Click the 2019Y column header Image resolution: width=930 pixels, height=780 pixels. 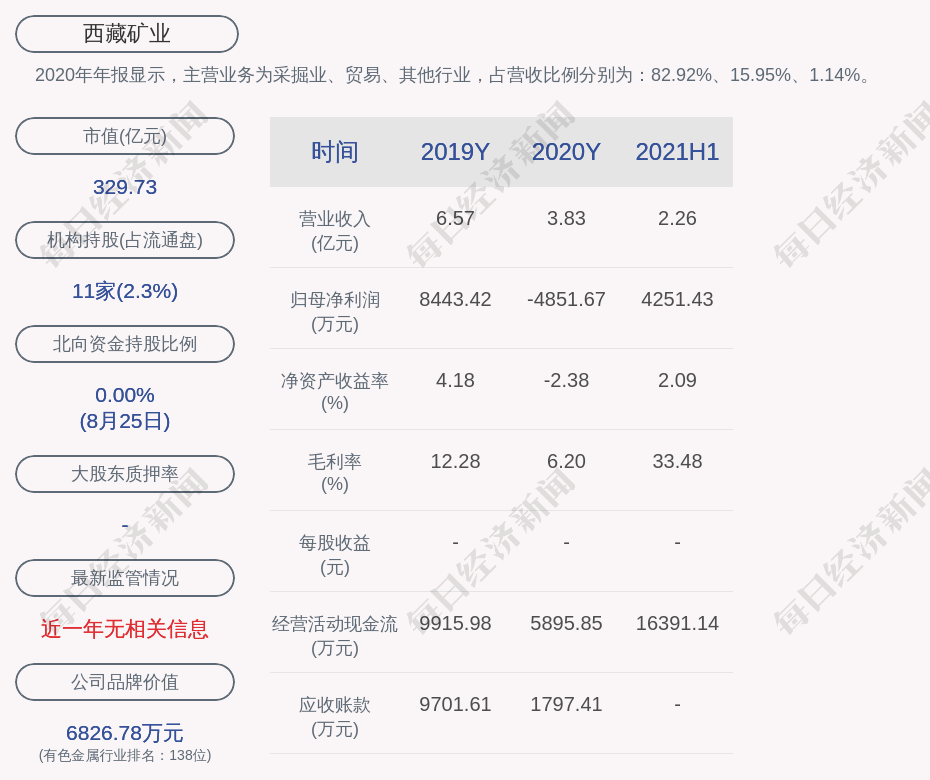tap(455, 152)
